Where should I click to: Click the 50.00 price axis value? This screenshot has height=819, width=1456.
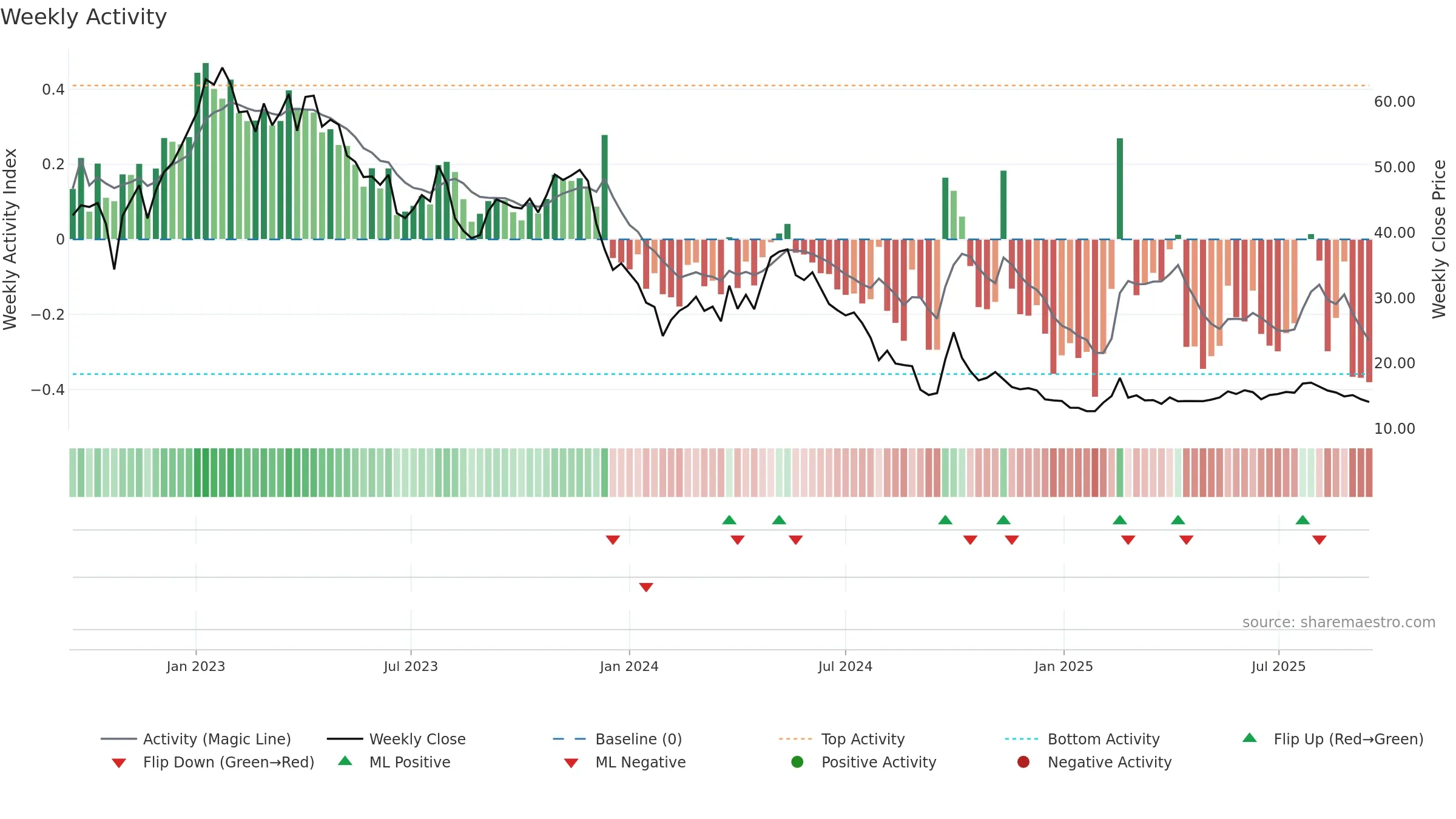click(x=1395, y=167)
